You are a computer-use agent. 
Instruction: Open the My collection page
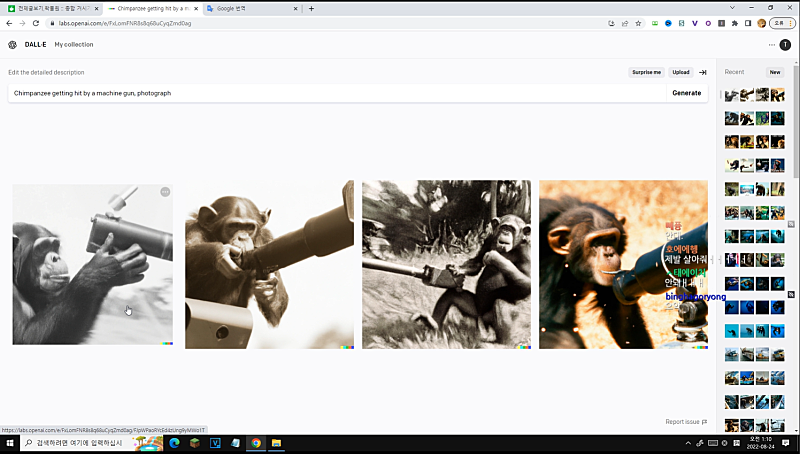(74, 45)
